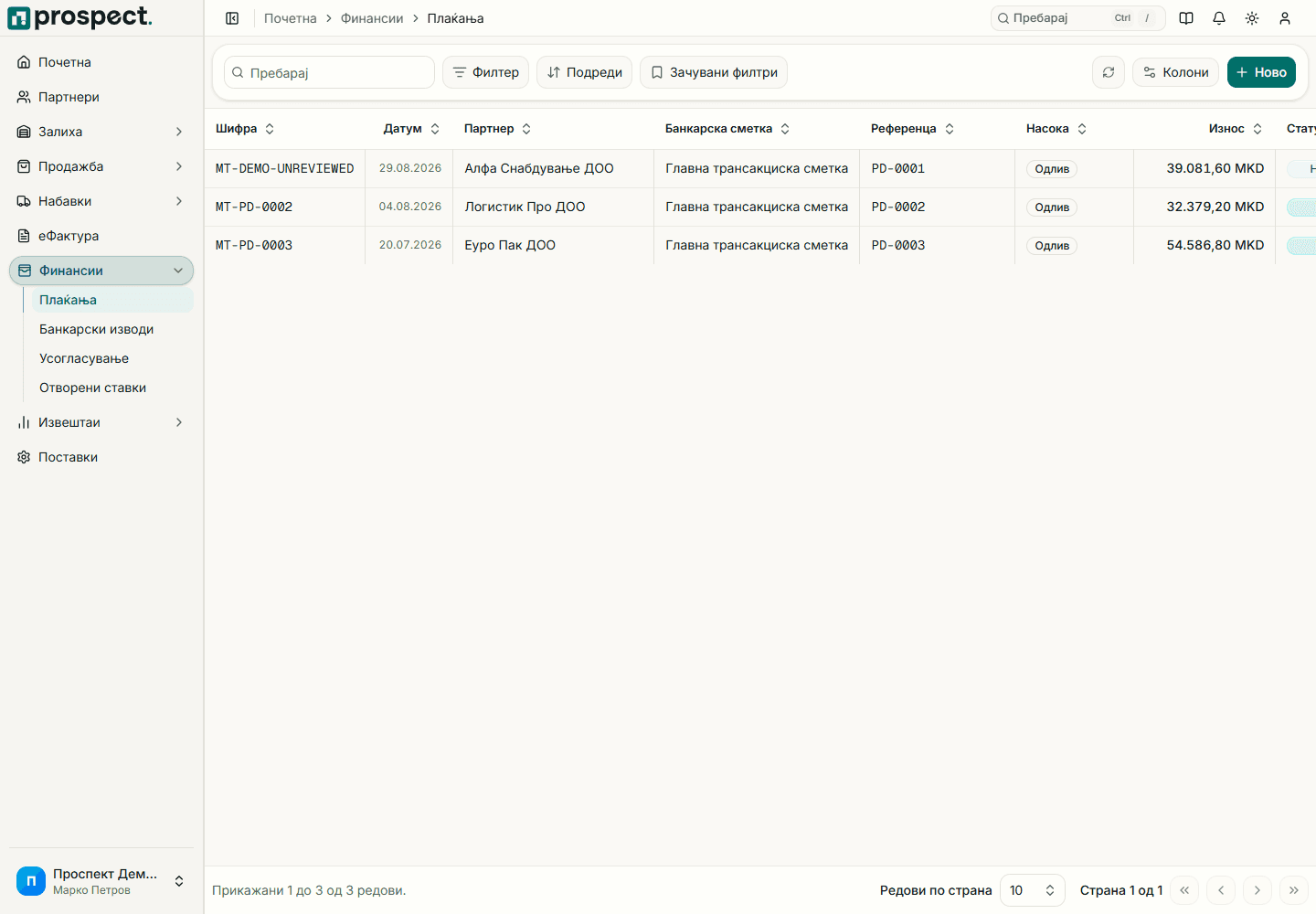Sort by Датум column
The image size is (1316, 914).
(411, 129)
